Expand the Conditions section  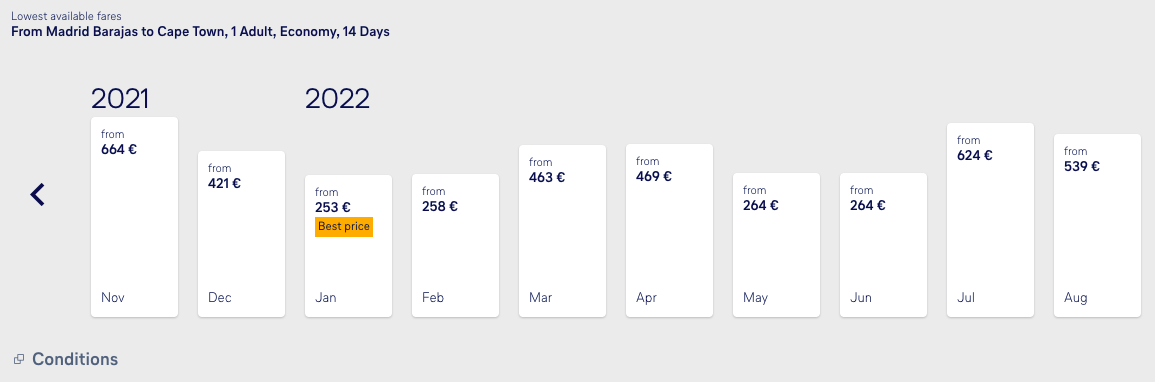click(x=75, y=359)
